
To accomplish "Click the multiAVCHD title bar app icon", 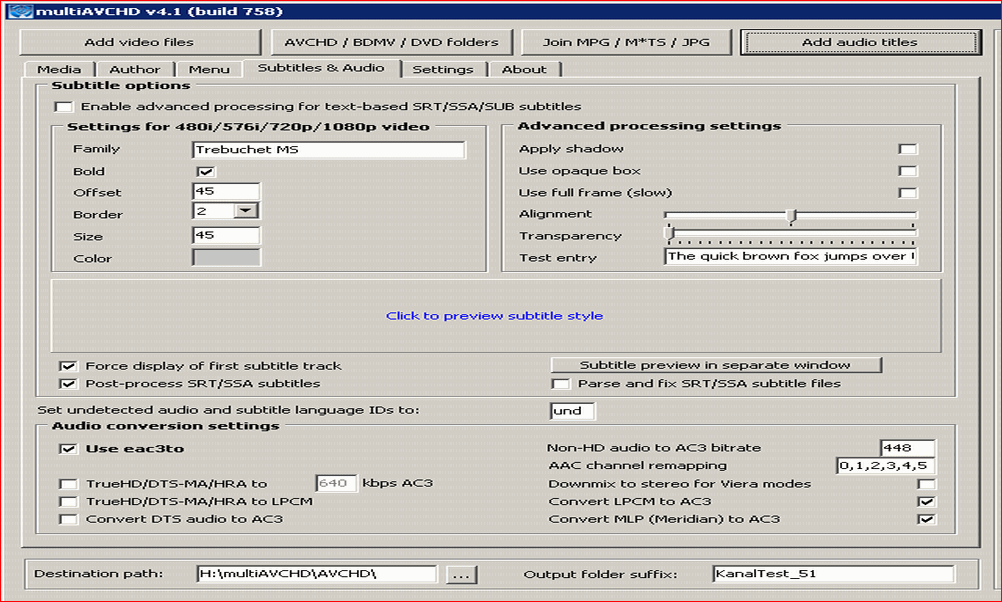I will (14, 11).
